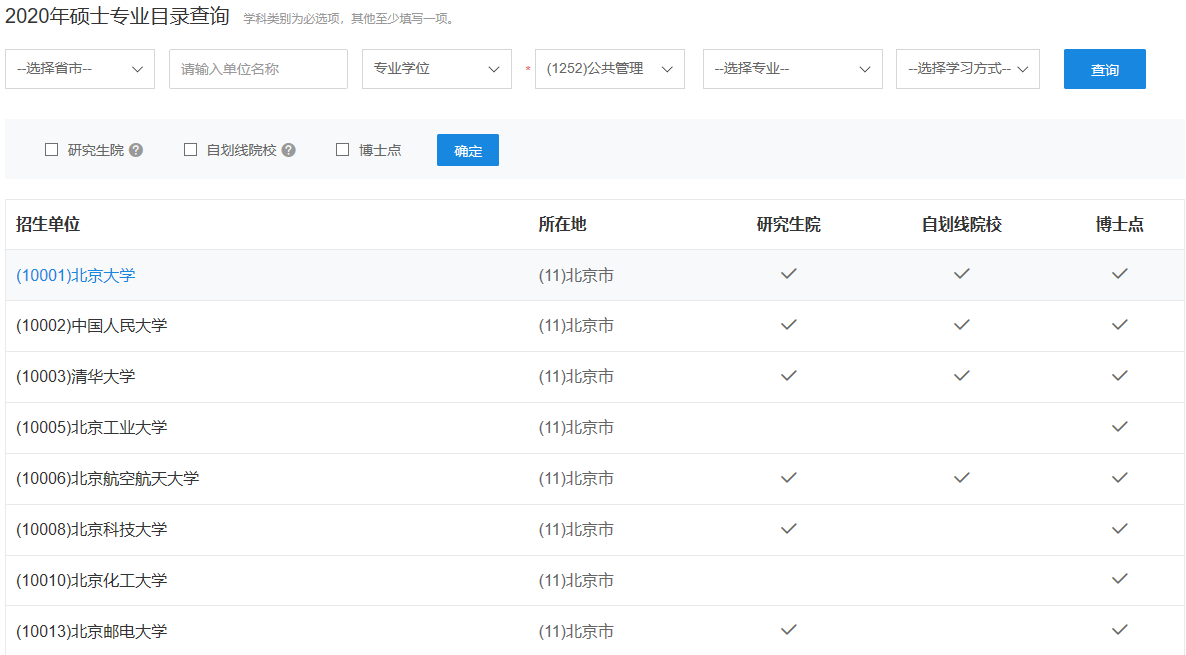This screenshot has height=655, width=1186.
Task: Click 博士点 checkmark in 北京大学 row
Action: pyautogui.click(x=1119, y=274)
